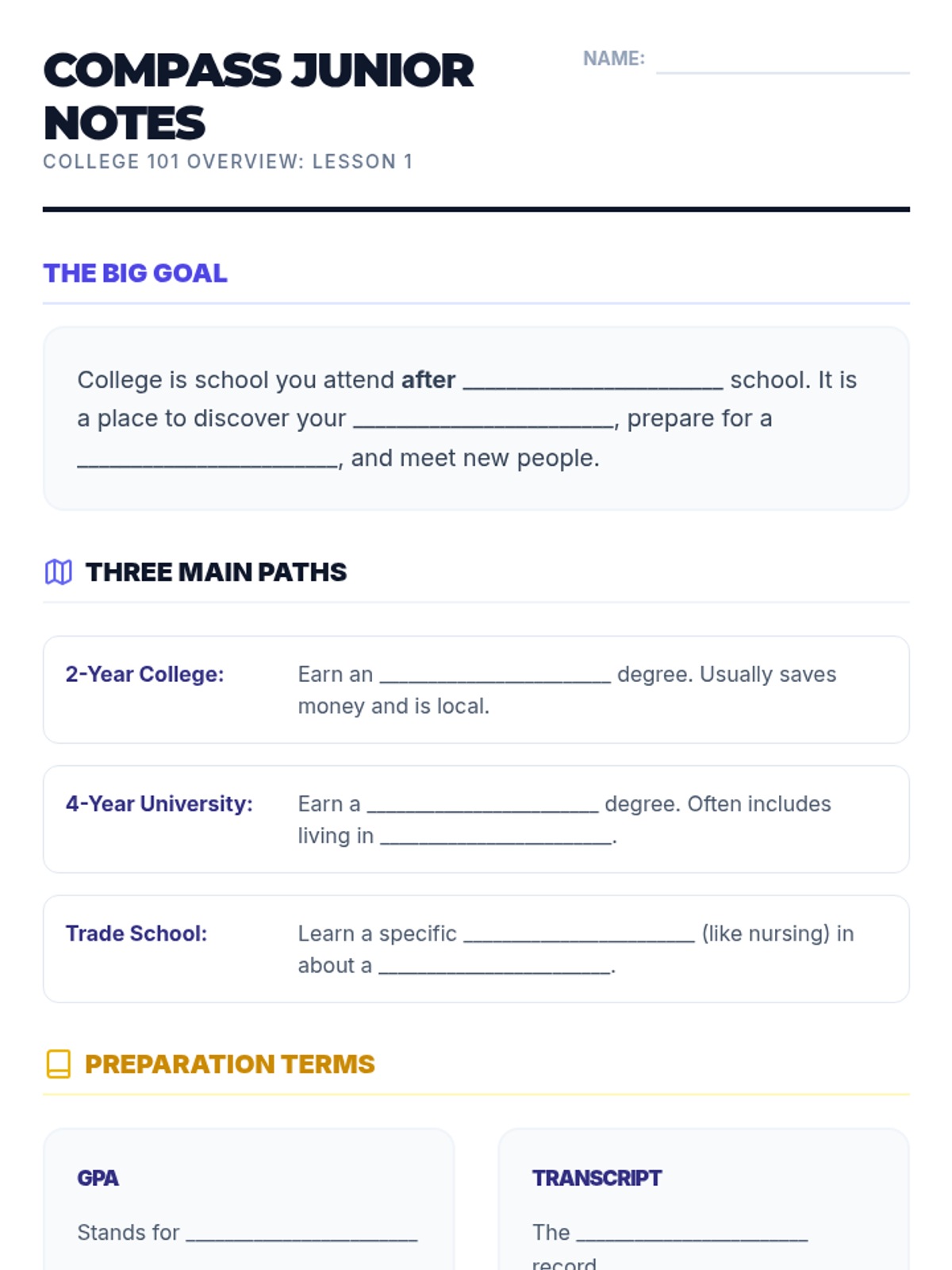This screenshot has height=1270, width=952.
Task: Click the blank before 'school. It is'
Action: (593, 380)
